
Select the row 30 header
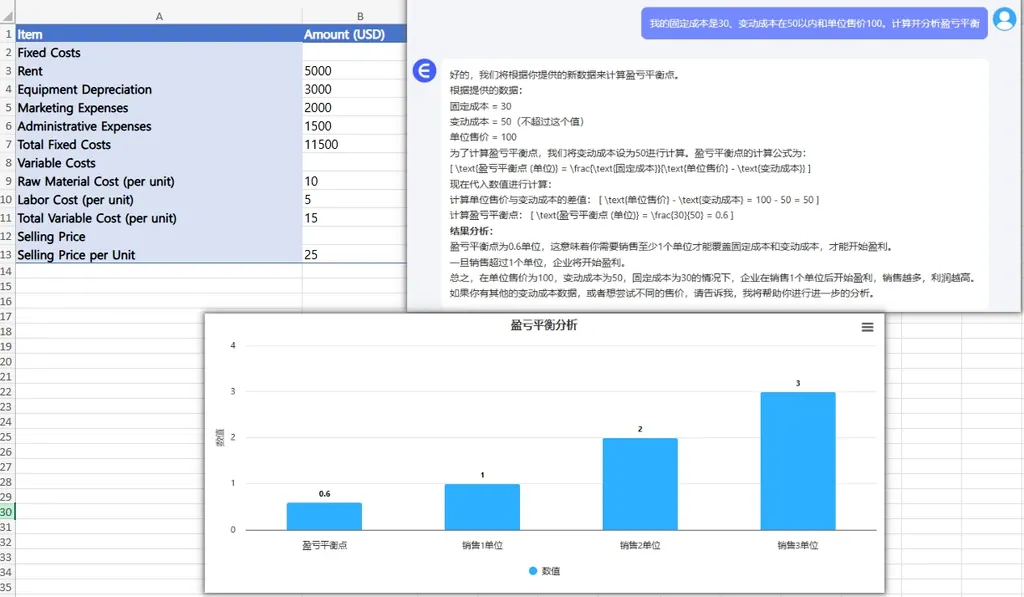(7, 512)
